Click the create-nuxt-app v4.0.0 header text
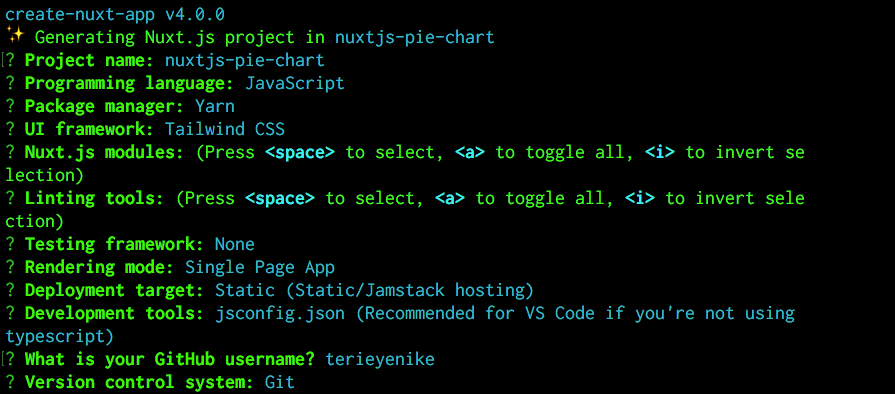This screenshot has height=394, width=895. click(115, 13)
